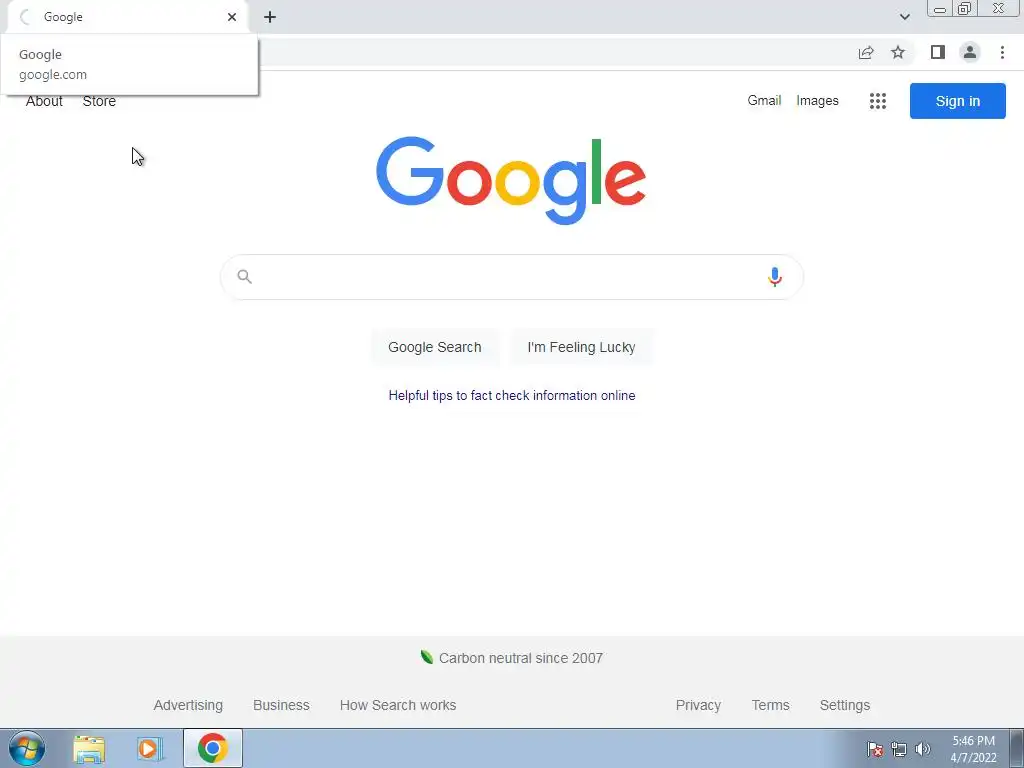Open Helpful tips to fact check link
The height and width of the screenshot is (768, 1024).
tap(512, 395)
